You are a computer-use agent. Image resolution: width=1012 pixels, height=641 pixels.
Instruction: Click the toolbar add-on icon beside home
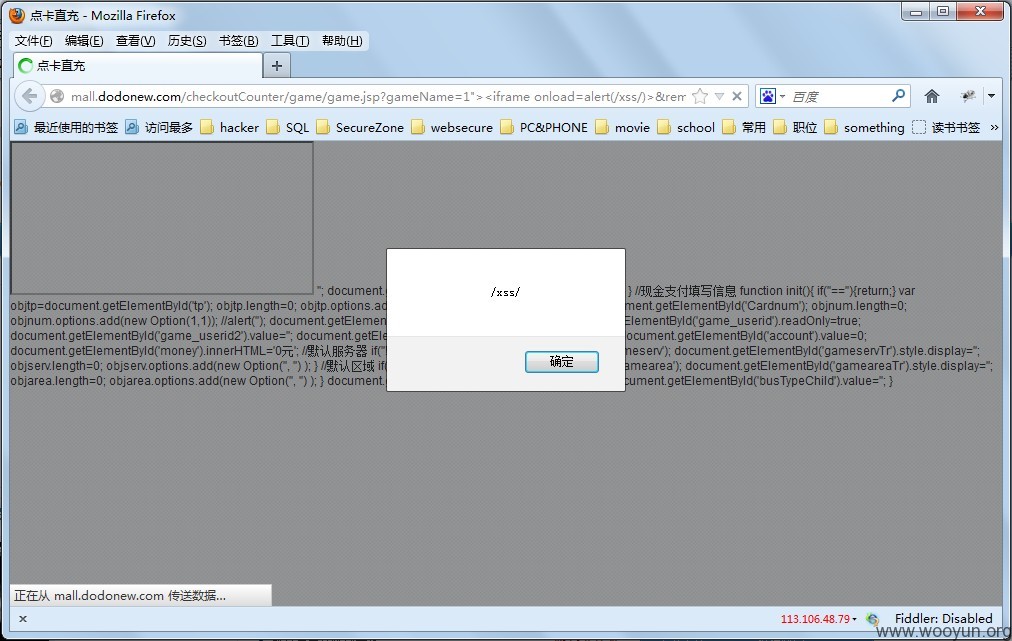967,96
